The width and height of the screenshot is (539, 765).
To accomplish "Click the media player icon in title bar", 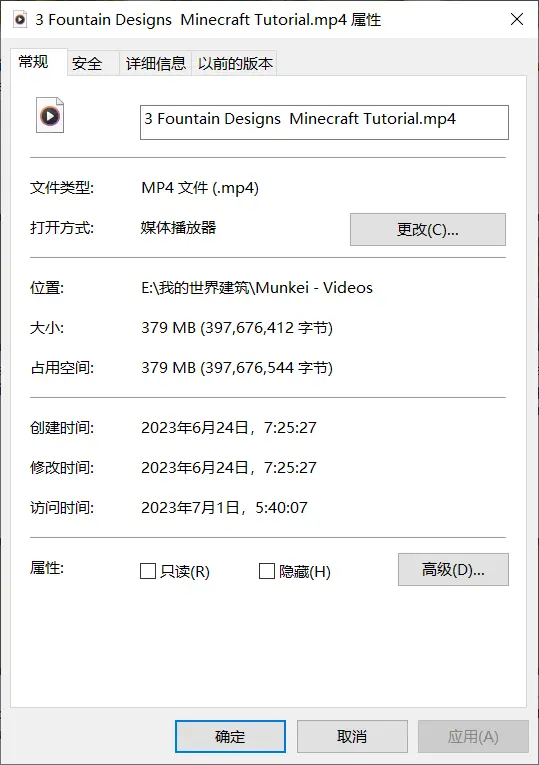I will (x=20, y=20).
